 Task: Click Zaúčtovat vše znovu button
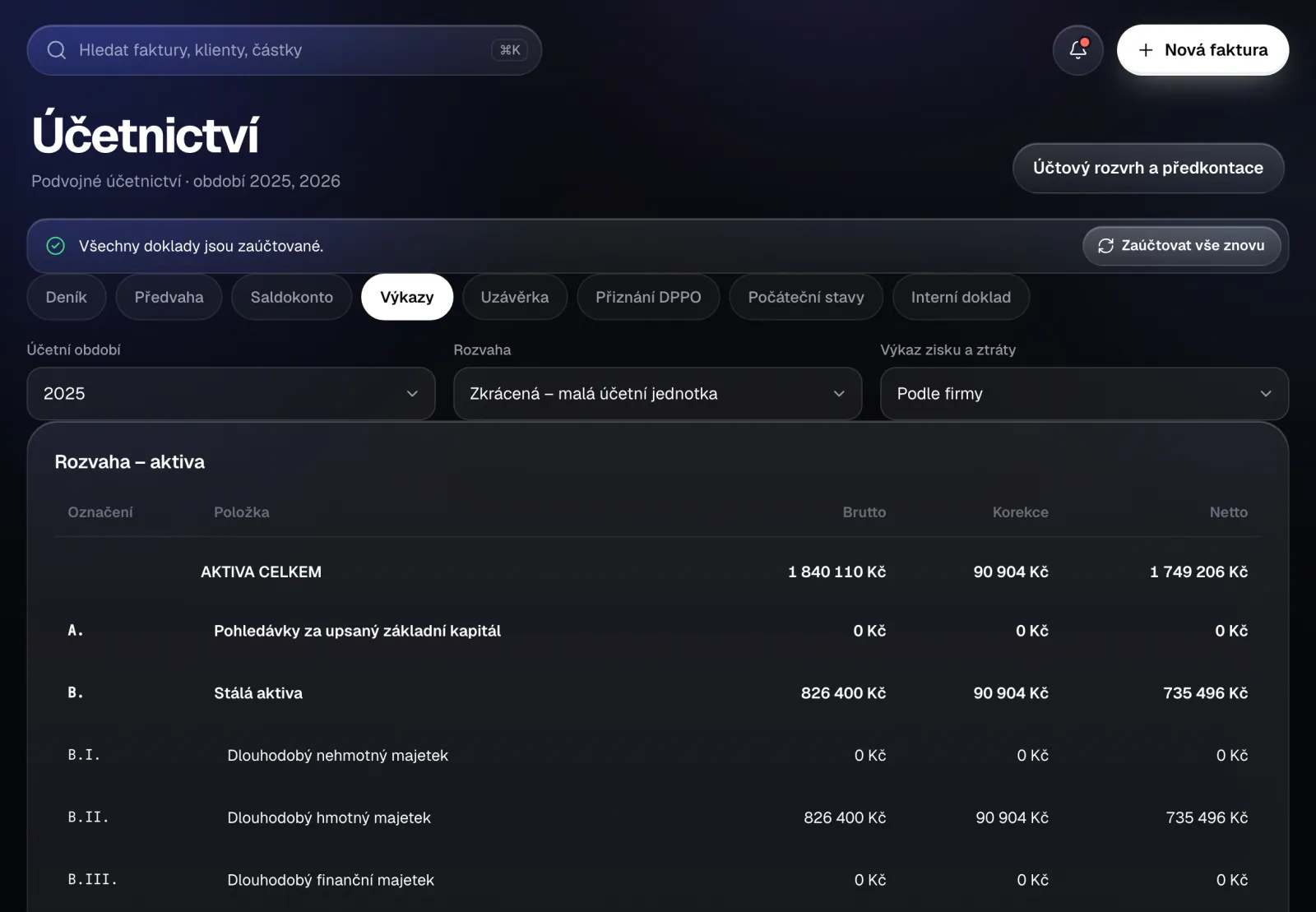click(x=1182, y=246)
